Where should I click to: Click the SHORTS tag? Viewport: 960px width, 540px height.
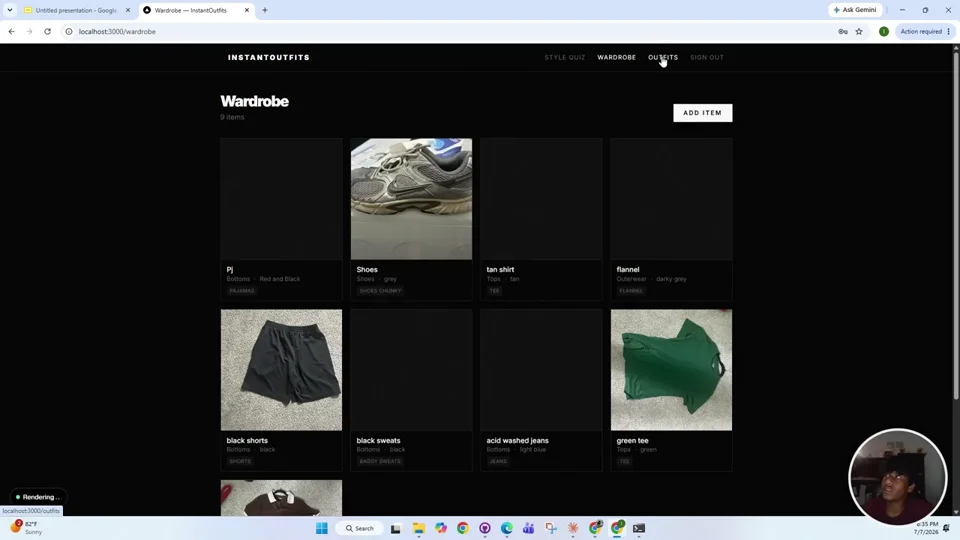tap(240, 461)
